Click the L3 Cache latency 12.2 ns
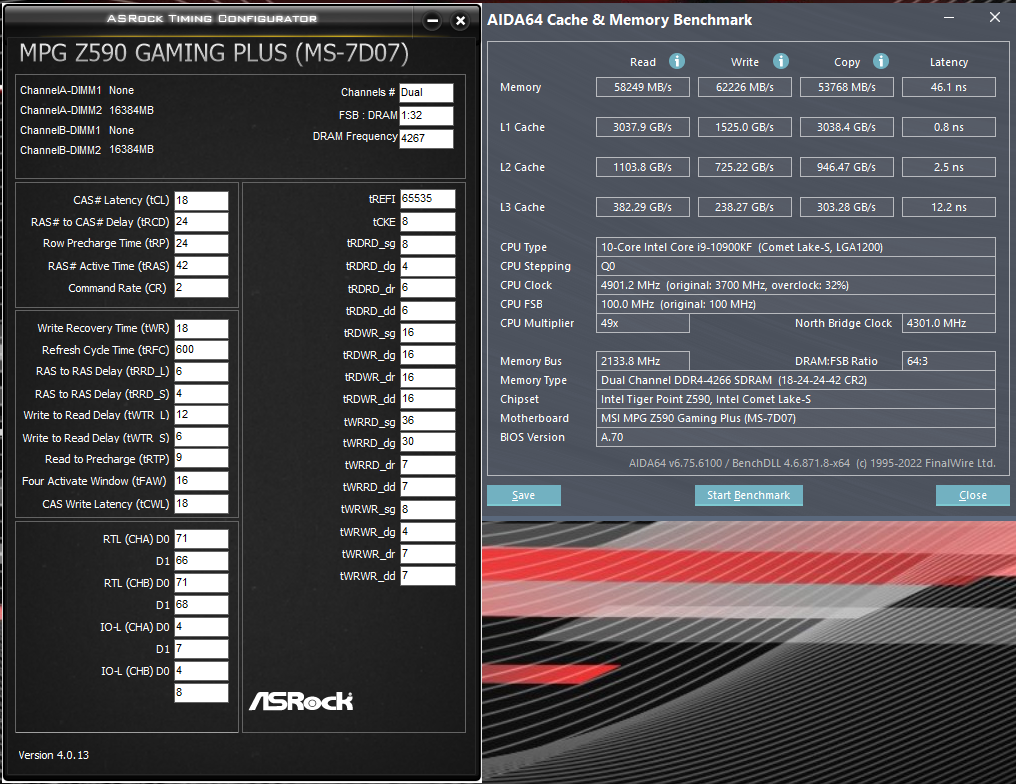The image size is (1016, 784). coord(949,207)
